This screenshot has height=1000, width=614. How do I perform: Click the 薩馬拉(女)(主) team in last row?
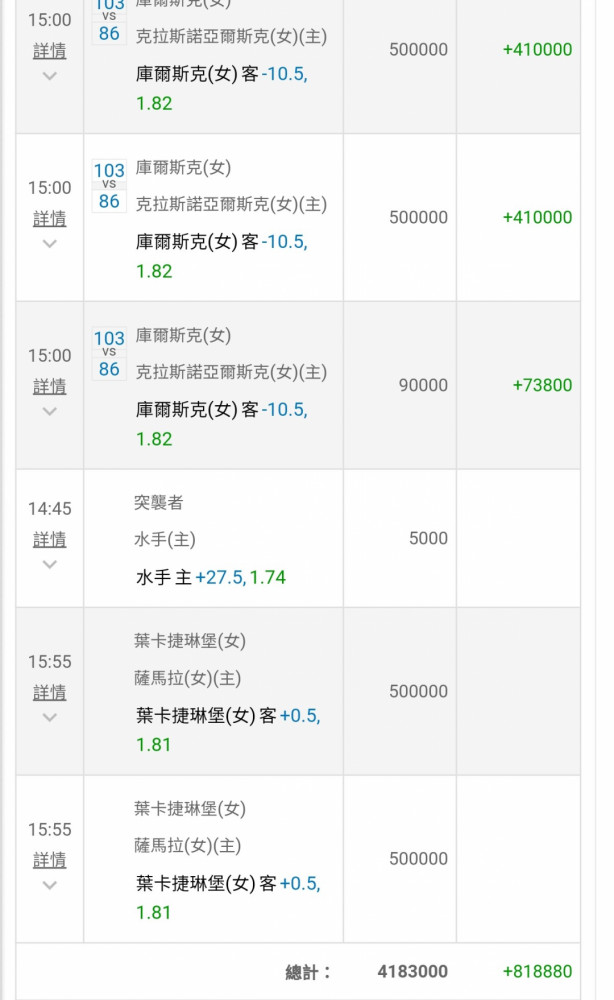[187, 846]
